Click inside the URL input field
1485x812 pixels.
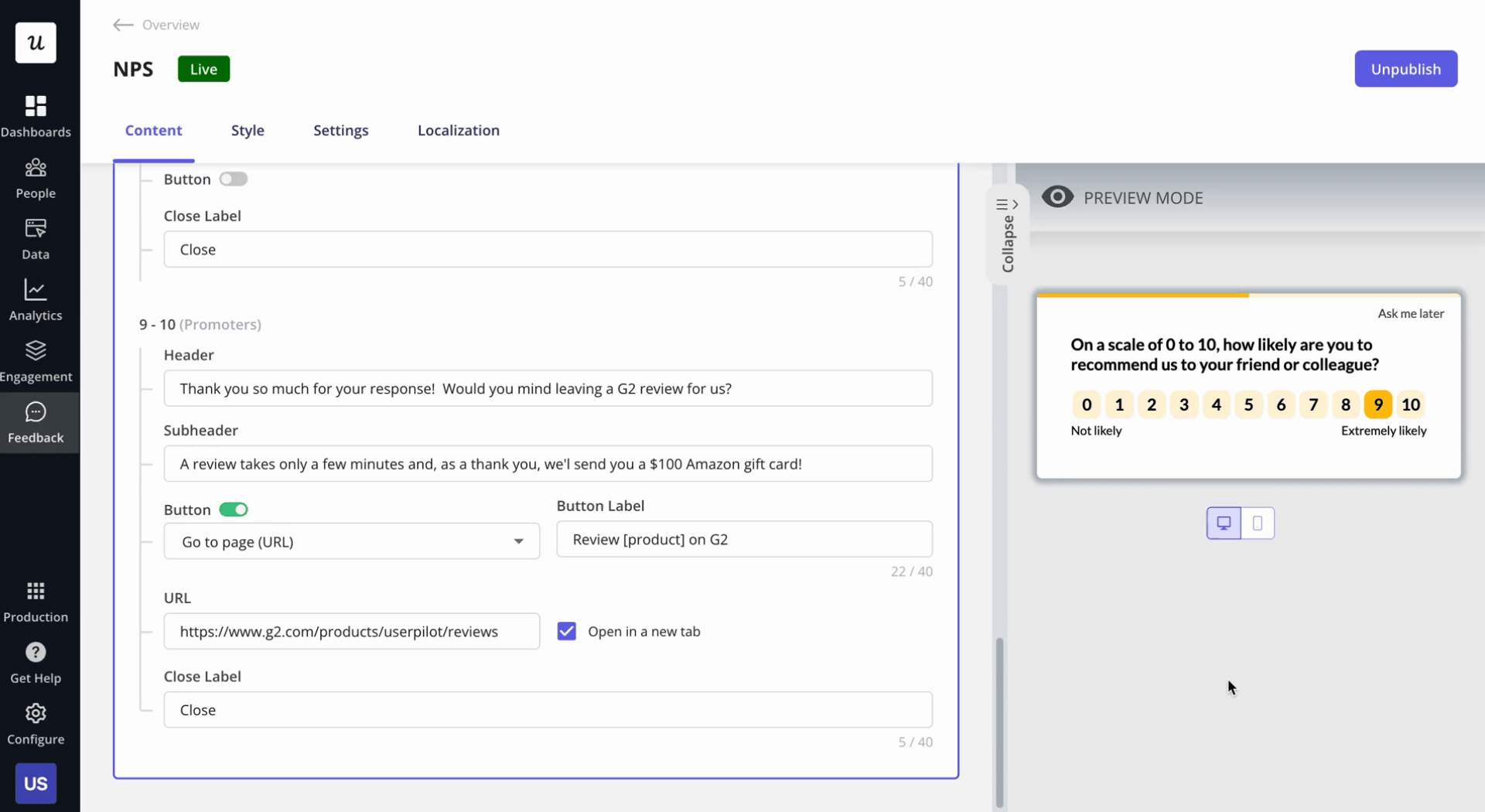[x=352, y=631]
